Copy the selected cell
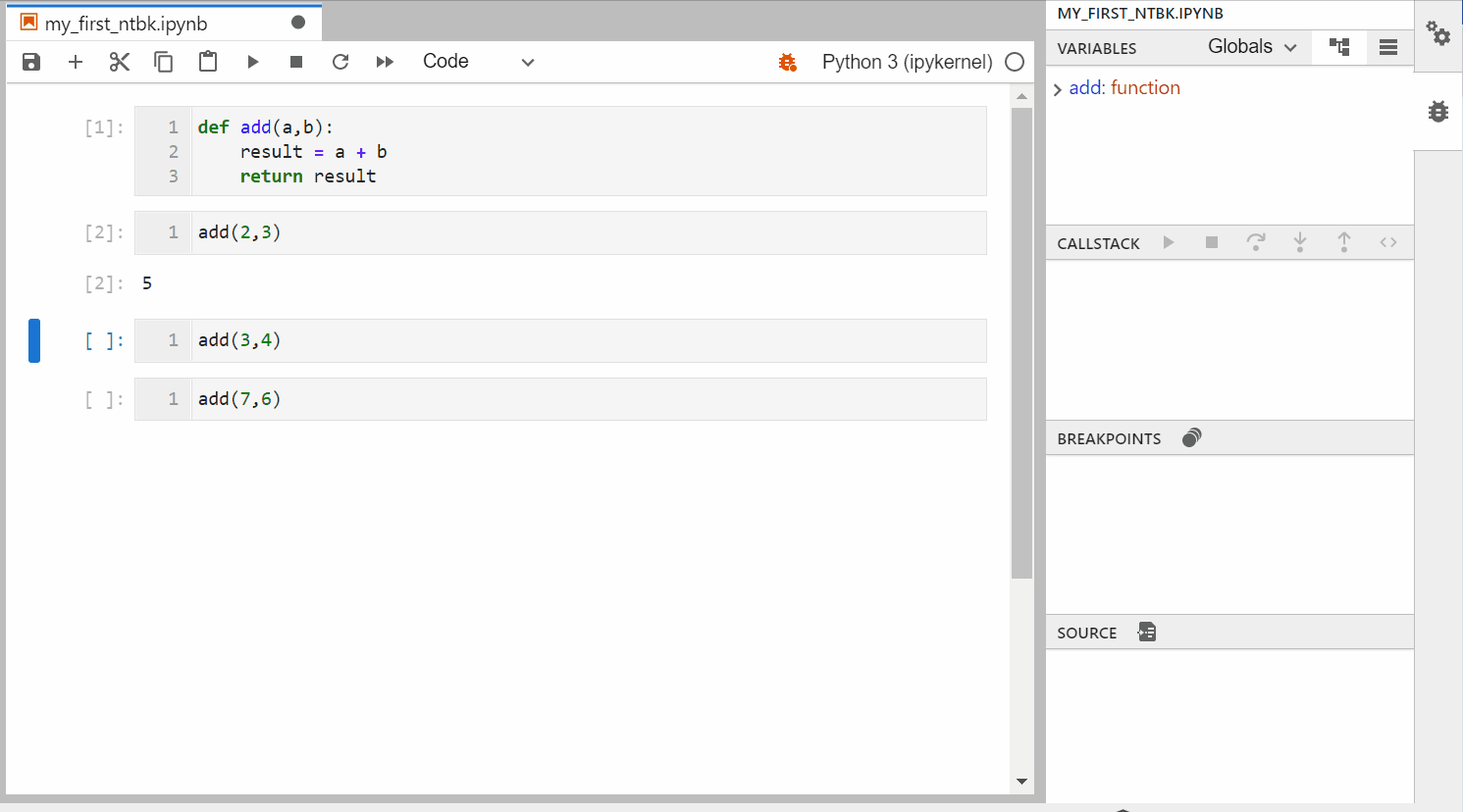The height and width of the screenshot is (812, 1463). coord(163,61)
